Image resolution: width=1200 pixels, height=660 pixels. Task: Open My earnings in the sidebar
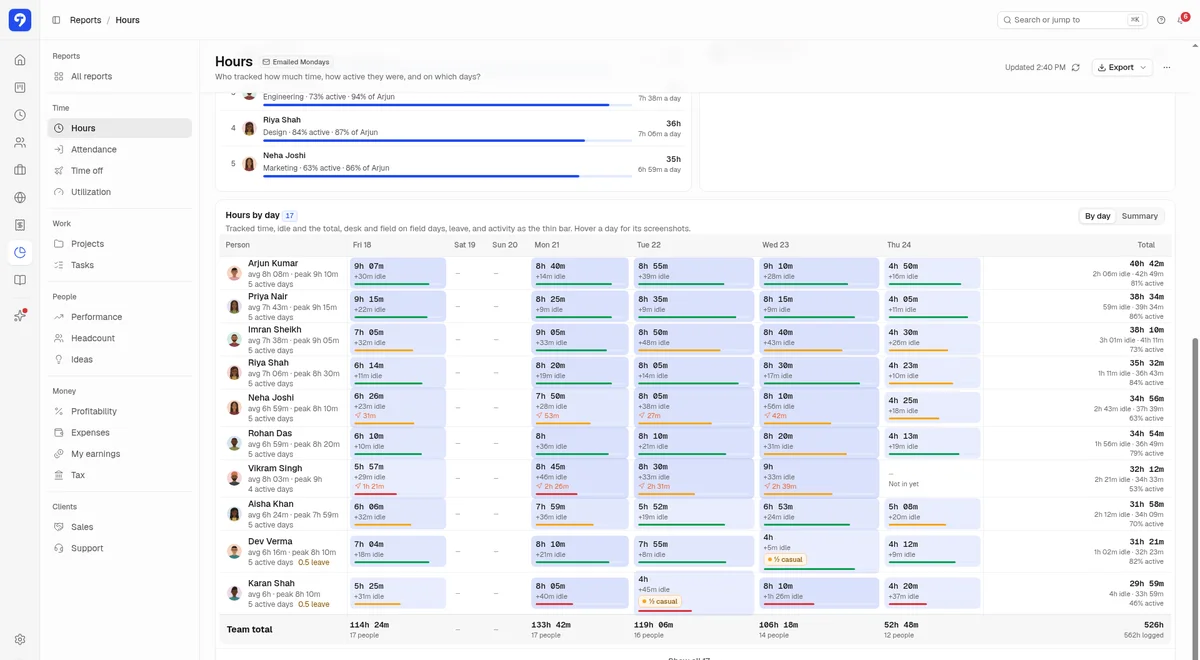(x=119, y=454)
